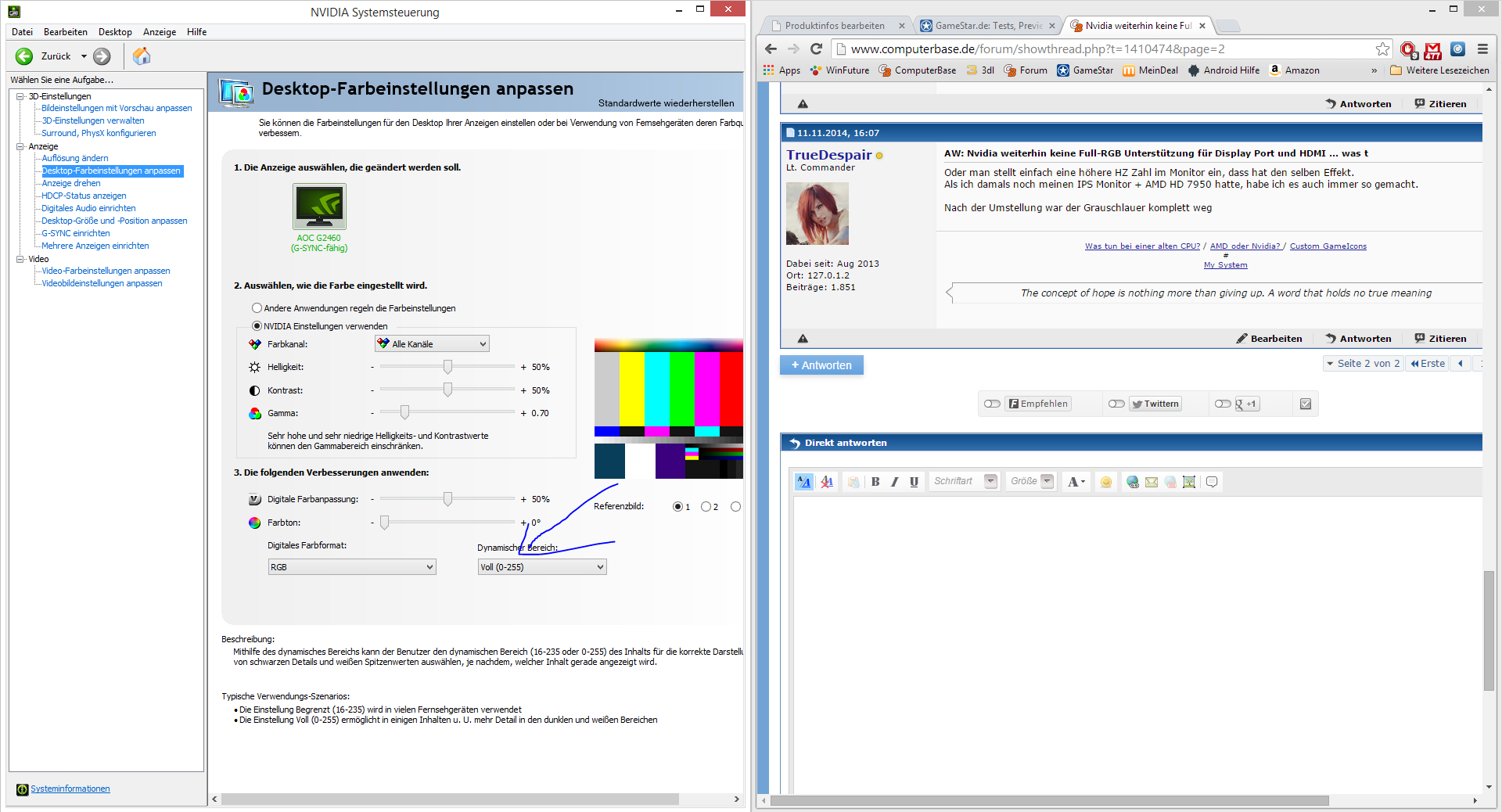
Task: Open the Bearbeiten menu in NVIDIA Systemsteuerung
Action: pos(66,32)
